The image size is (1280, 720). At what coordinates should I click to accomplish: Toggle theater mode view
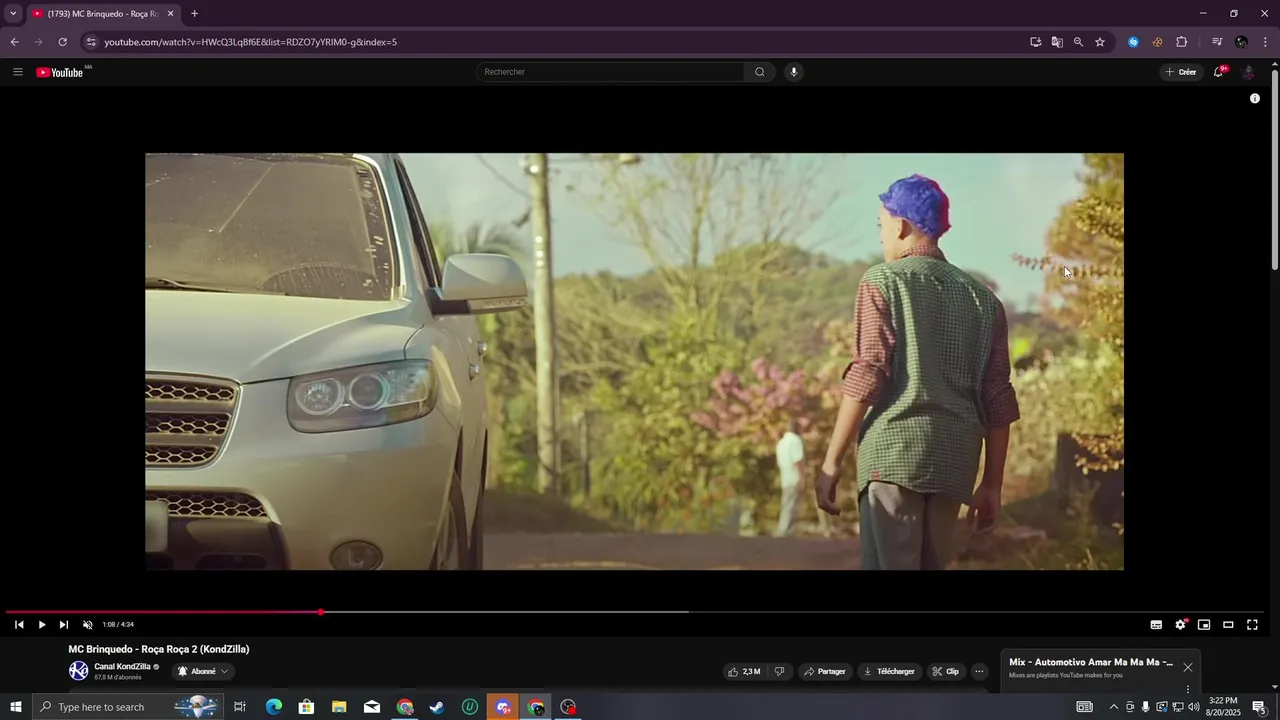pyautogui.click(x=1228, y=625)
